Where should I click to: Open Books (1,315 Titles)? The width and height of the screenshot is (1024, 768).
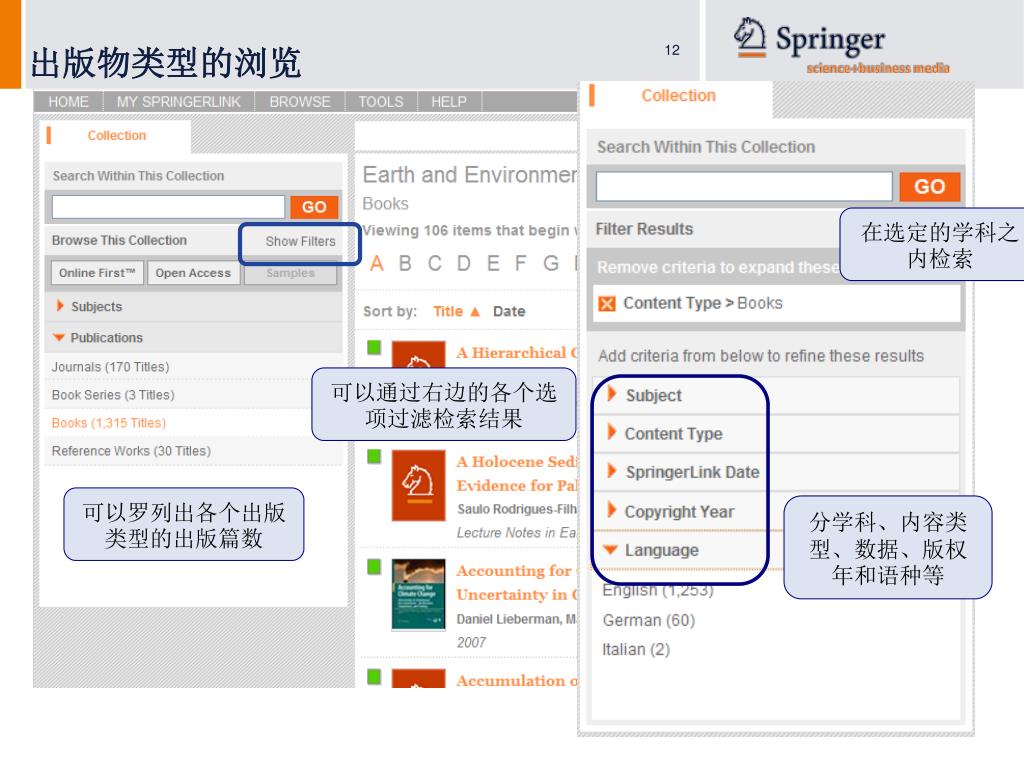109,423
